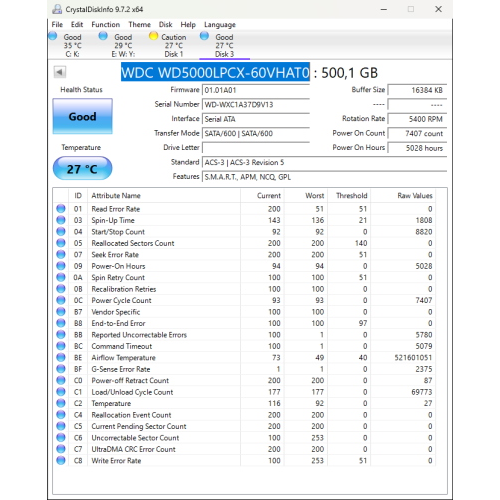
Task: Open the Language menu
Action: coord(220,25)
